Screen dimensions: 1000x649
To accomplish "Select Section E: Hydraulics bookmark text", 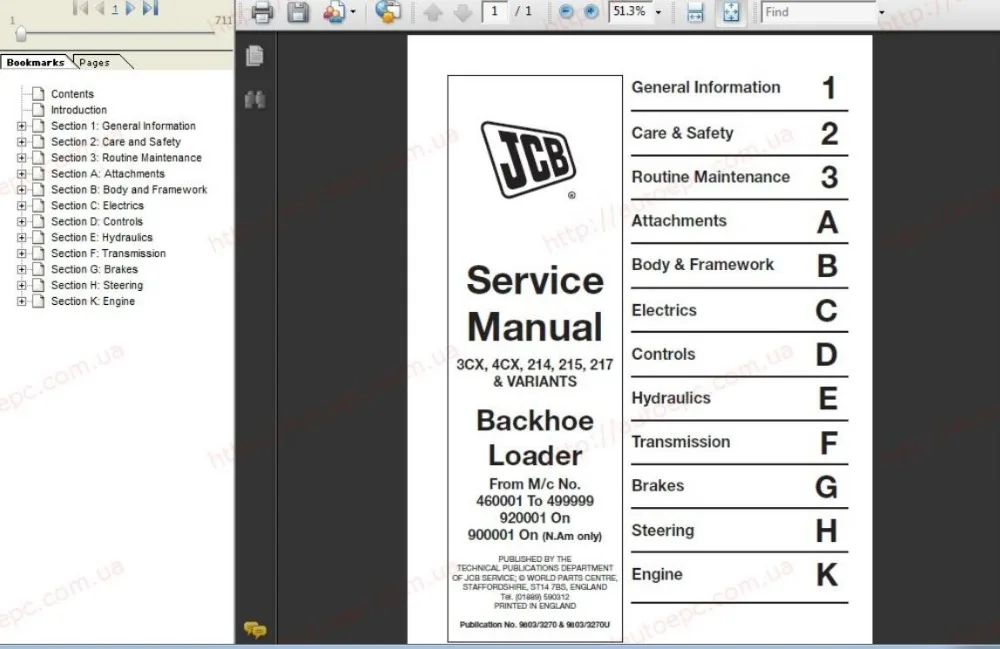I will [101, 237].
